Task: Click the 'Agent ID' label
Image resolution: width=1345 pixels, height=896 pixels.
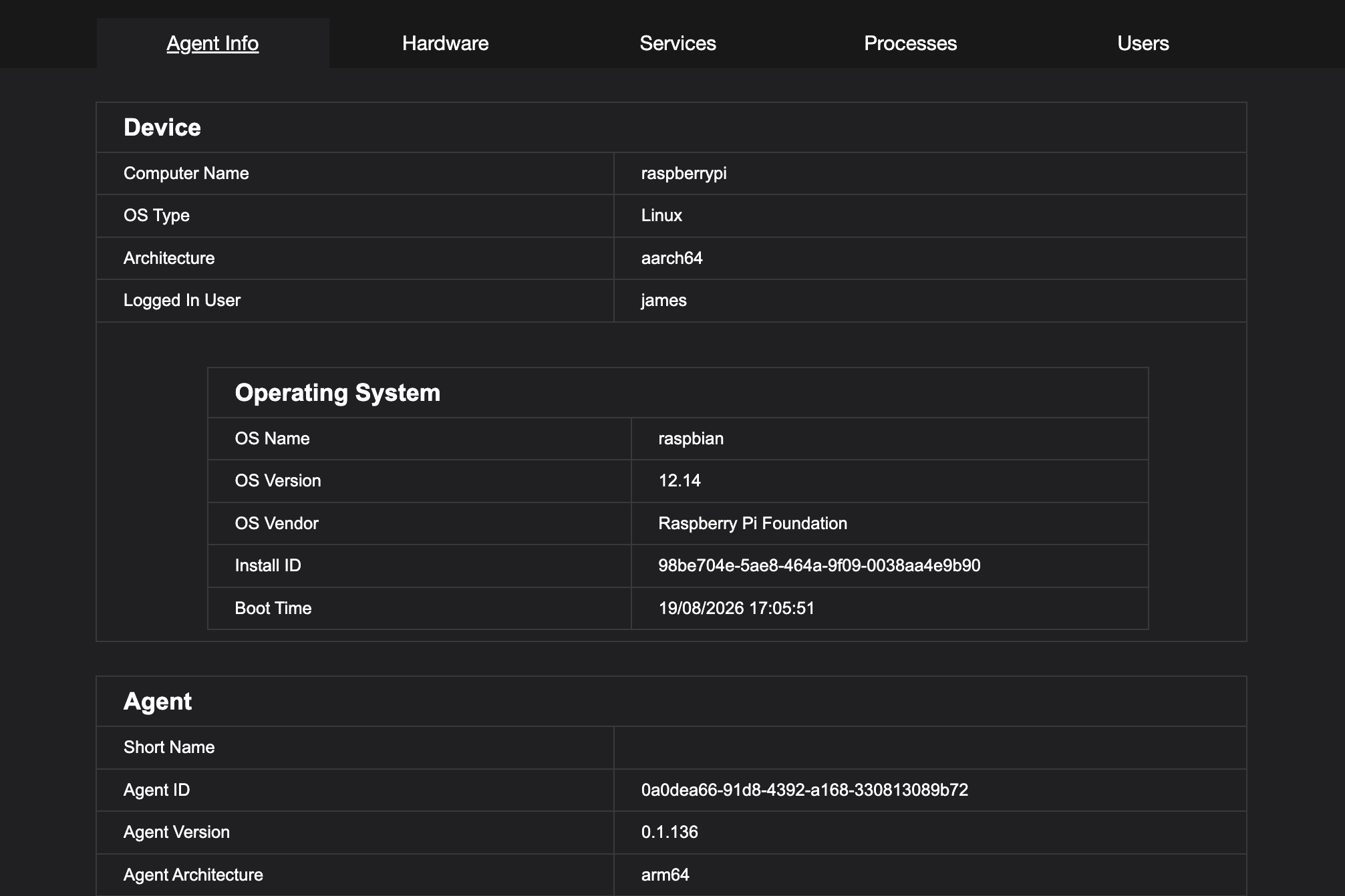Action: (156, 790)
